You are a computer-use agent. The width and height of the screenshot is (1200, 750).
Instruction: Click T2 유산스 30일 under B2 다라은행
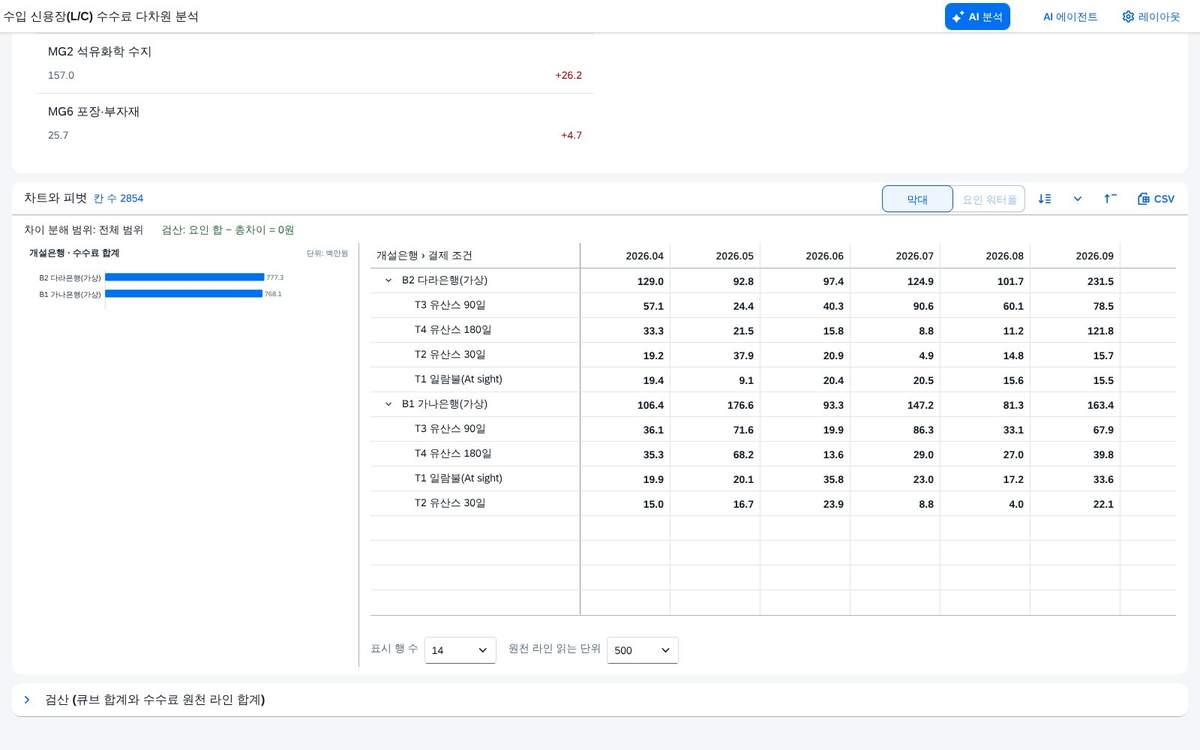point(450,355)
